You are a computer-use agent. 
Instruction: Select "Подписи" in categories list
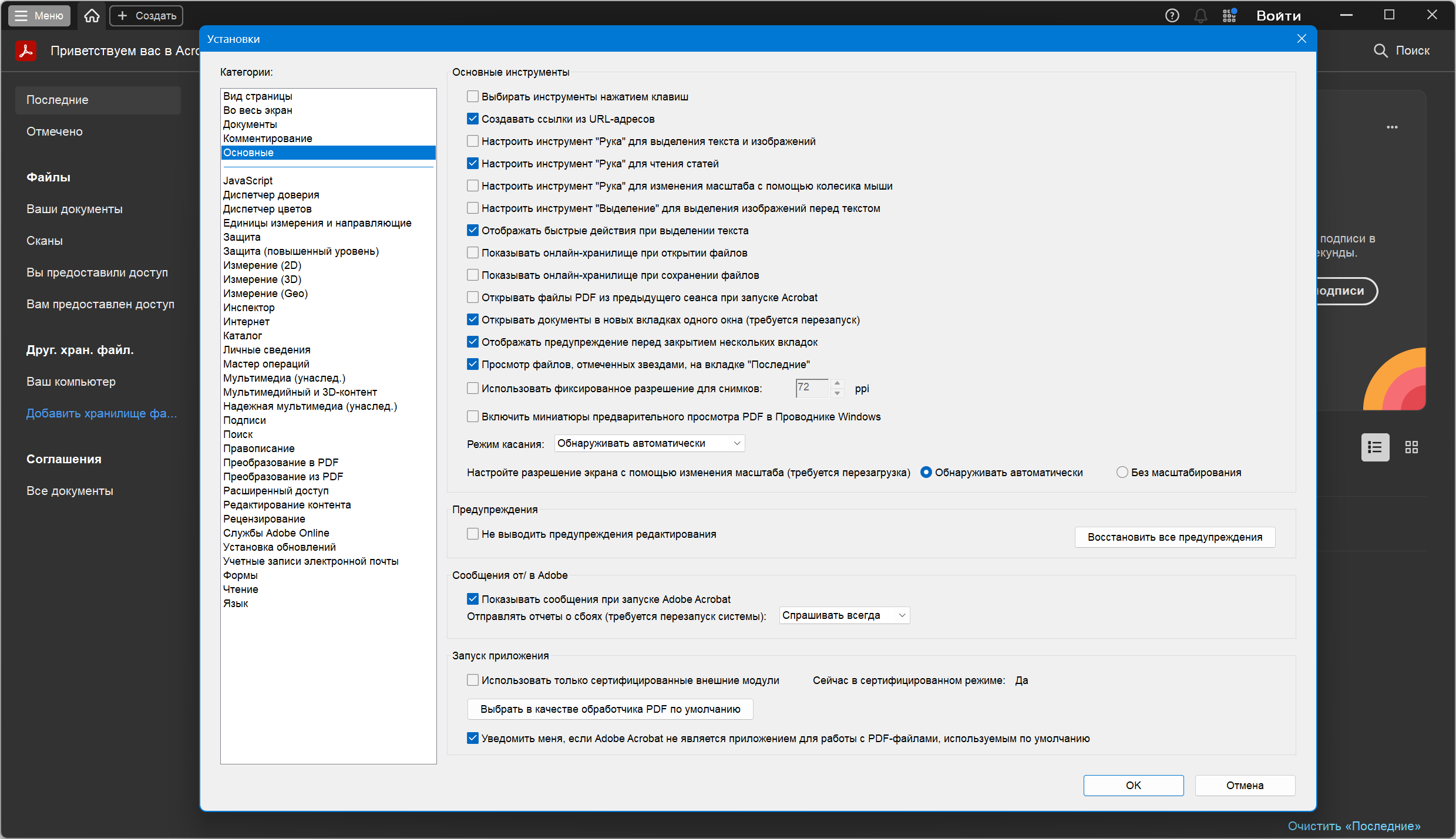pyautogui.click(x=244, y=420)
